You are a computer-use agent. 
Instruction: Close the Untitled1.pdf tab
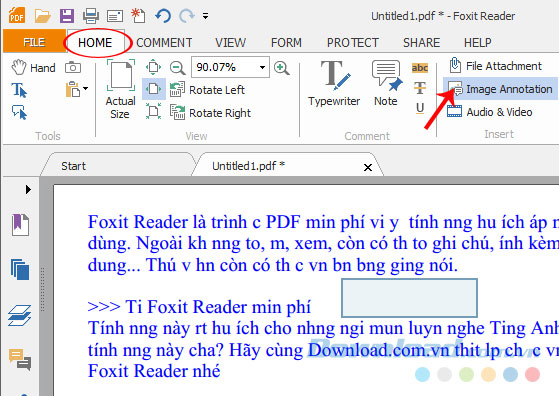coord(368,167)
